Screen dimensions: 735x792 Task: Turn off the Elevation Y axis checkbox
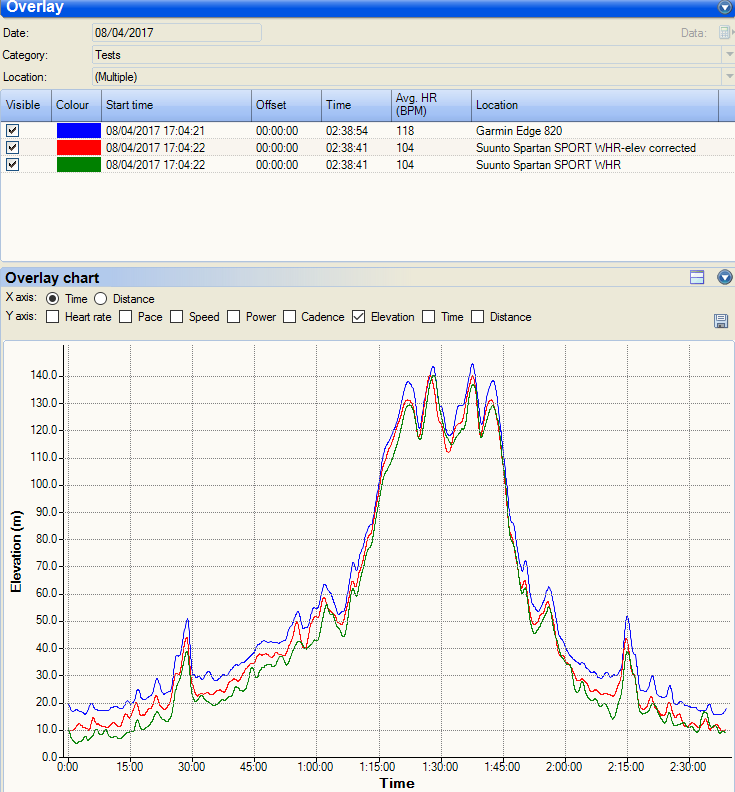coord(359,317)
